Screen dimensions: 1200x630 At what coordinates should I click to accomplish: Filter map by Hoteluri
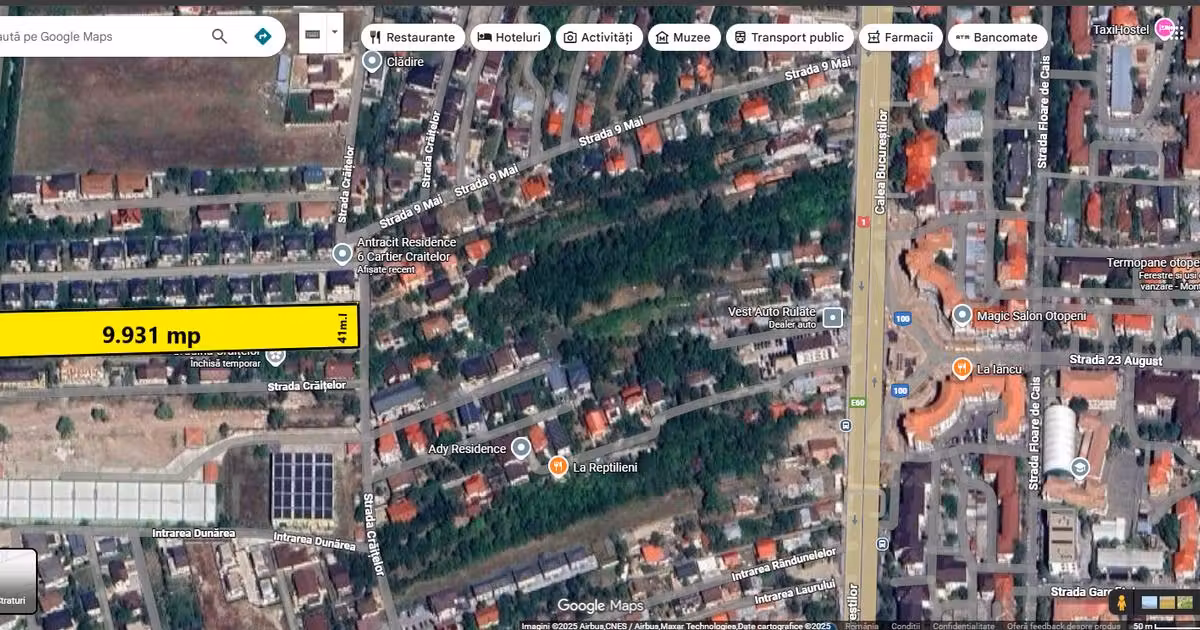coord(510,37)
